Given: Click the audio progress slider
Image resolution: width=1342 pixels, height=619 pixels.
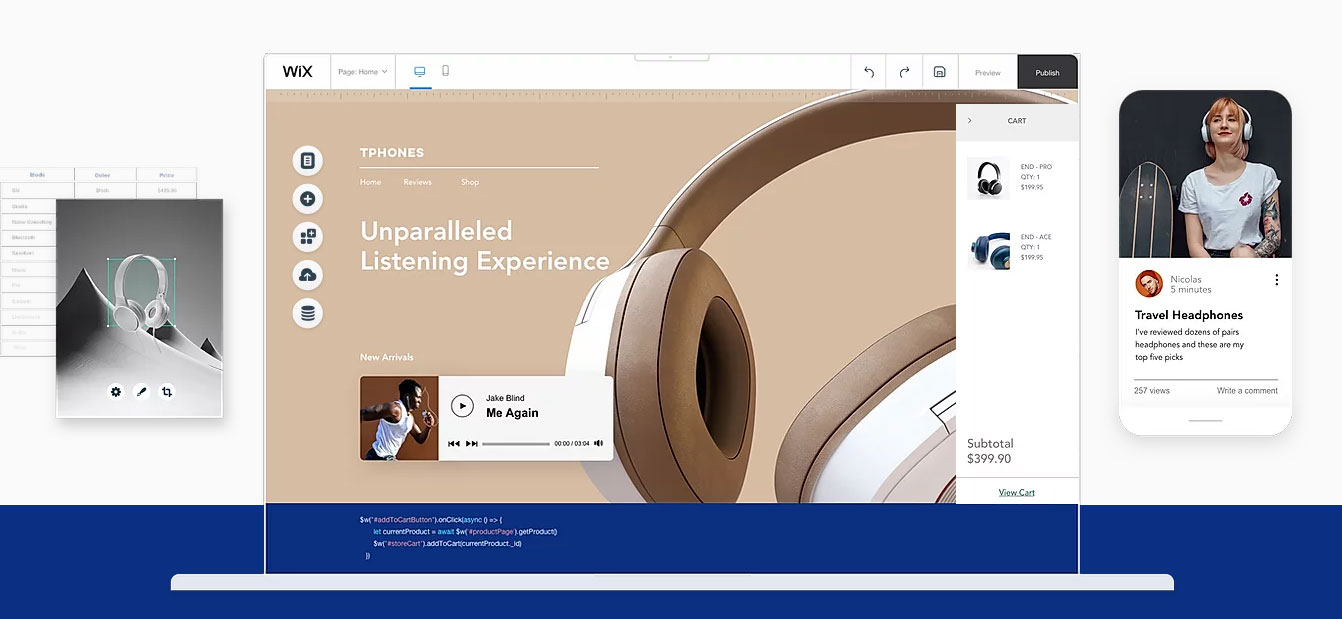Looking at the screenshot, I should point(515,443).
